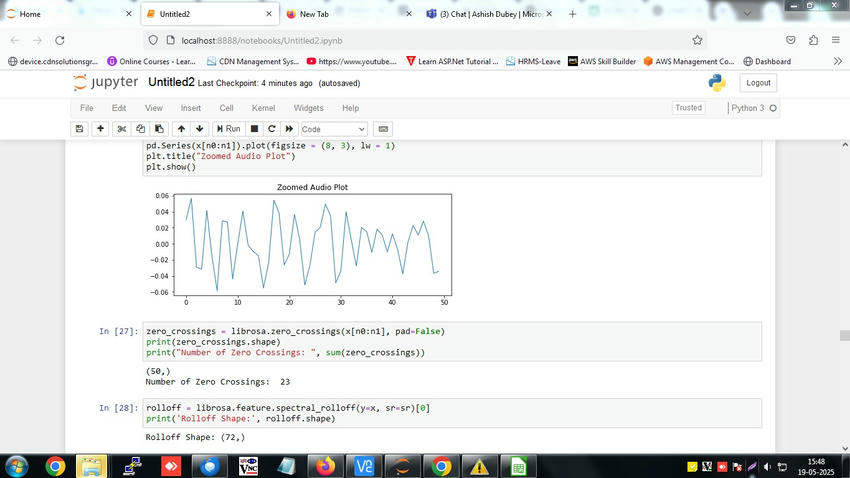The width and height of the screenshot is (850, 478).
Task: Open the Kernel menu
Action: tap(263, 108)
